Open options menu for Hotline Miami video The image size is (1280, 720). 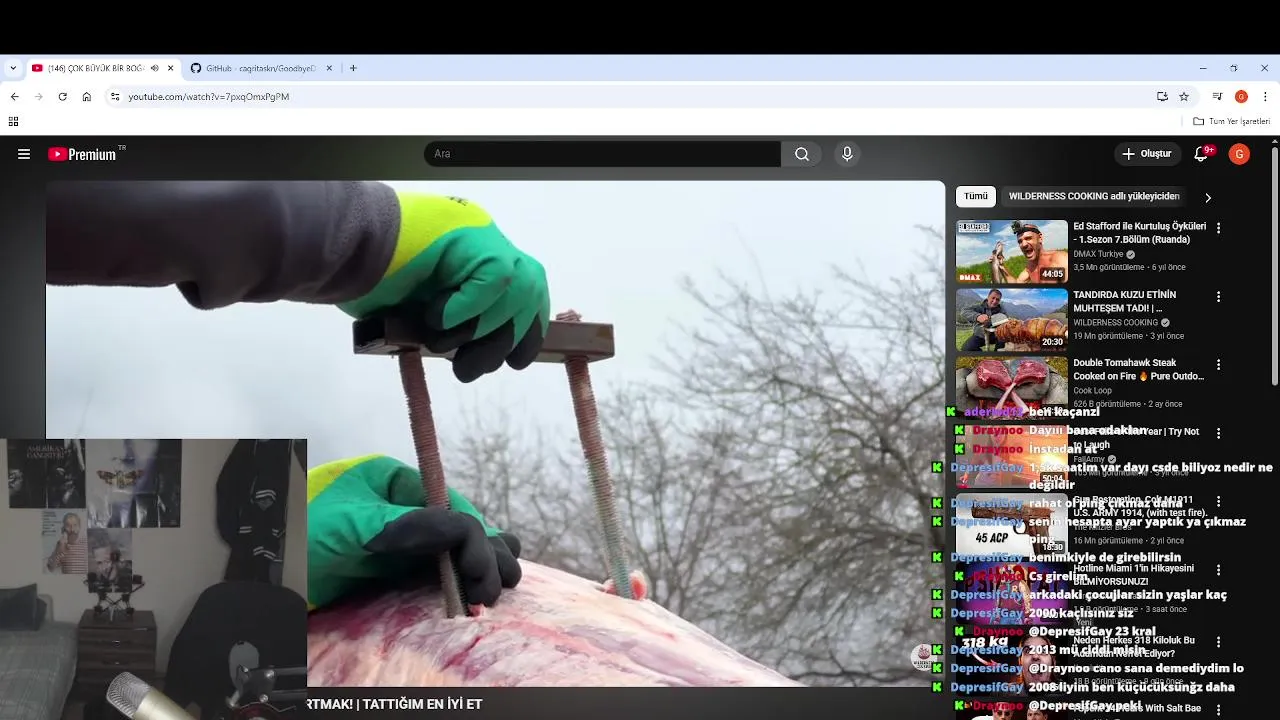point(1218,570)
